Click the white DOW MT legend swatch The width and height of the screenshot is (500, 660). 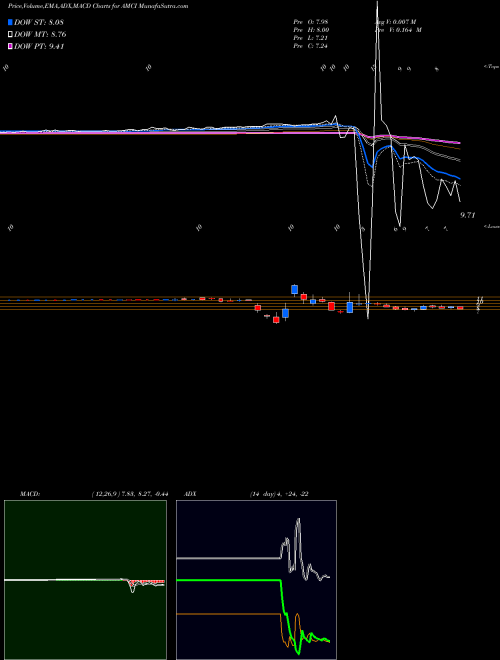11,35
